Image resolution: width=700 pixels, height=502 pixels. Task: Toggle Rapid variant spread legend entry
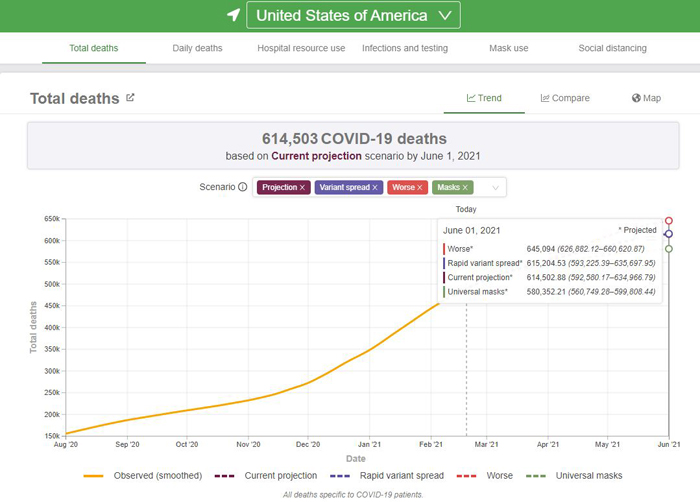point(387,476)
